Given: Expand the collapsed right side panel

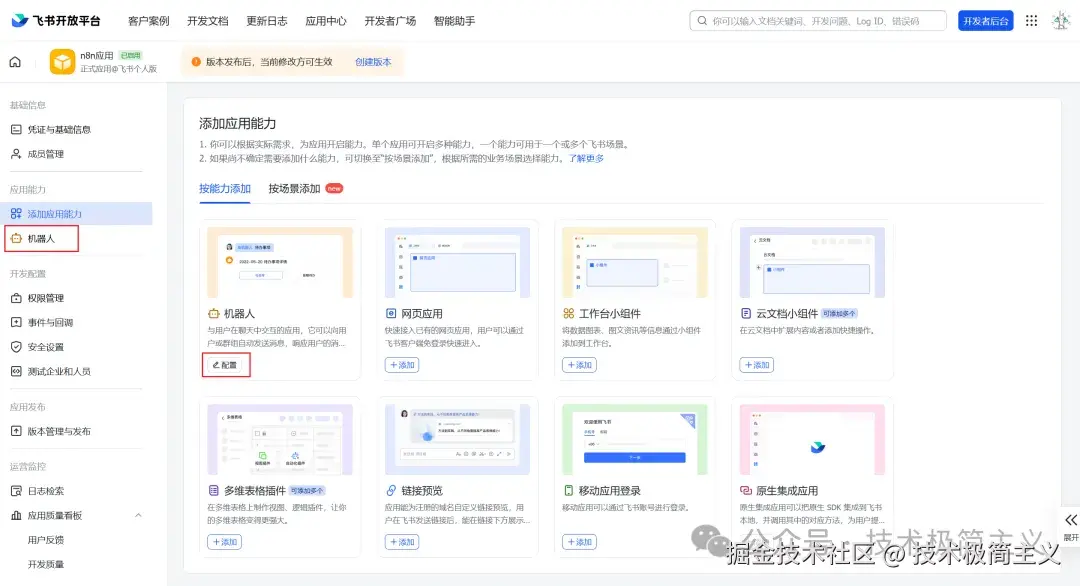Looking at the screenshot, I should point(1070,519).
